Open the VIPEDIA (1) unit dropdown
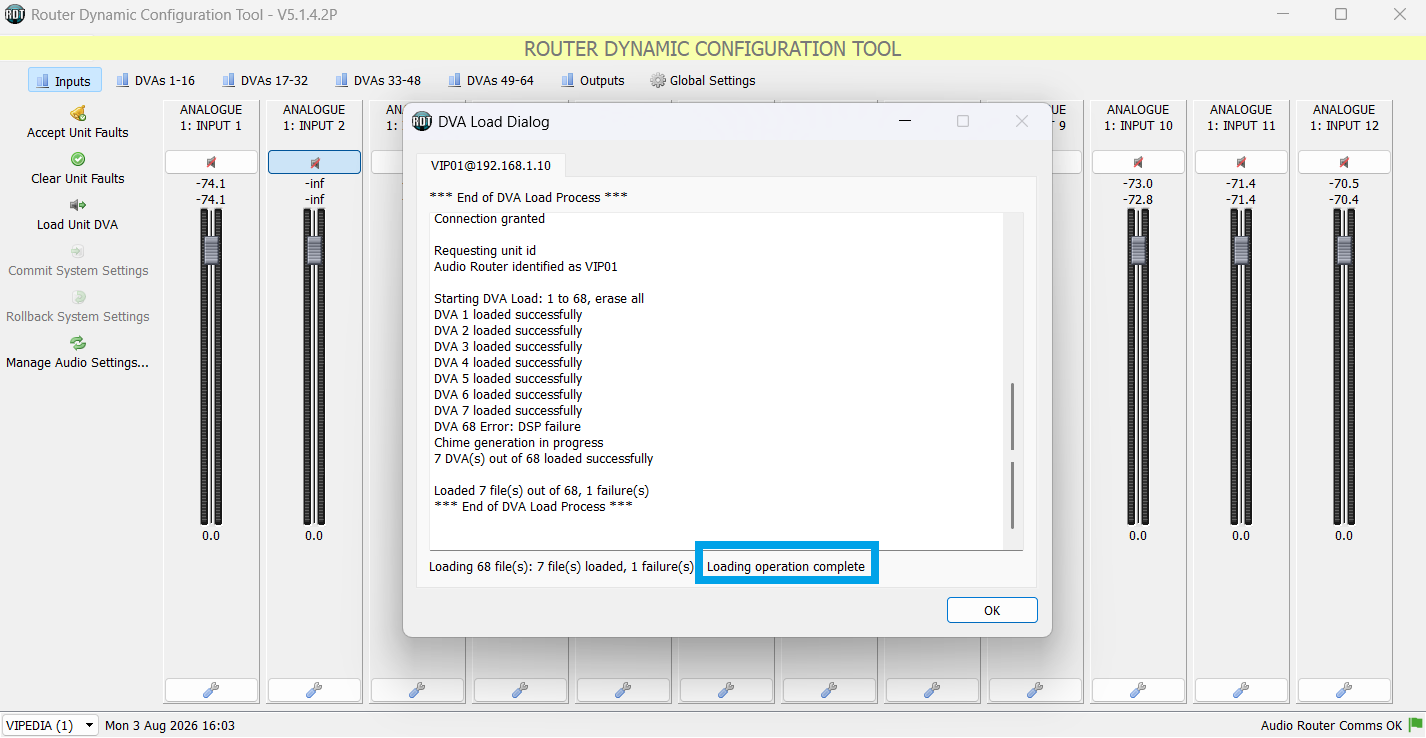Screen dimensions: 1426x738 pos(51,725)
